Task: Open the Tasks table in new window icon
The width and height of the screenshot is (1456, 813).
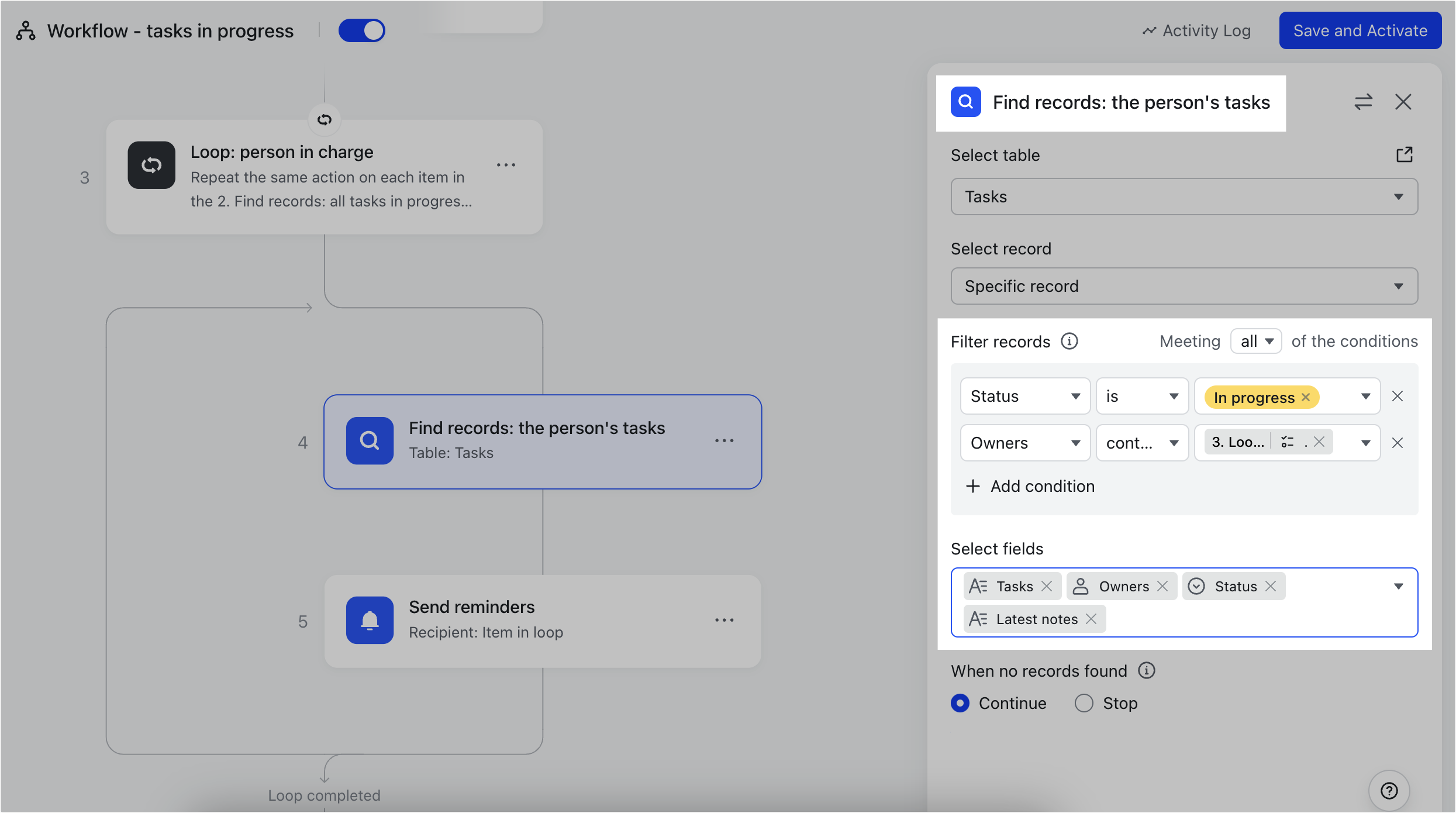Action: 1405,154
